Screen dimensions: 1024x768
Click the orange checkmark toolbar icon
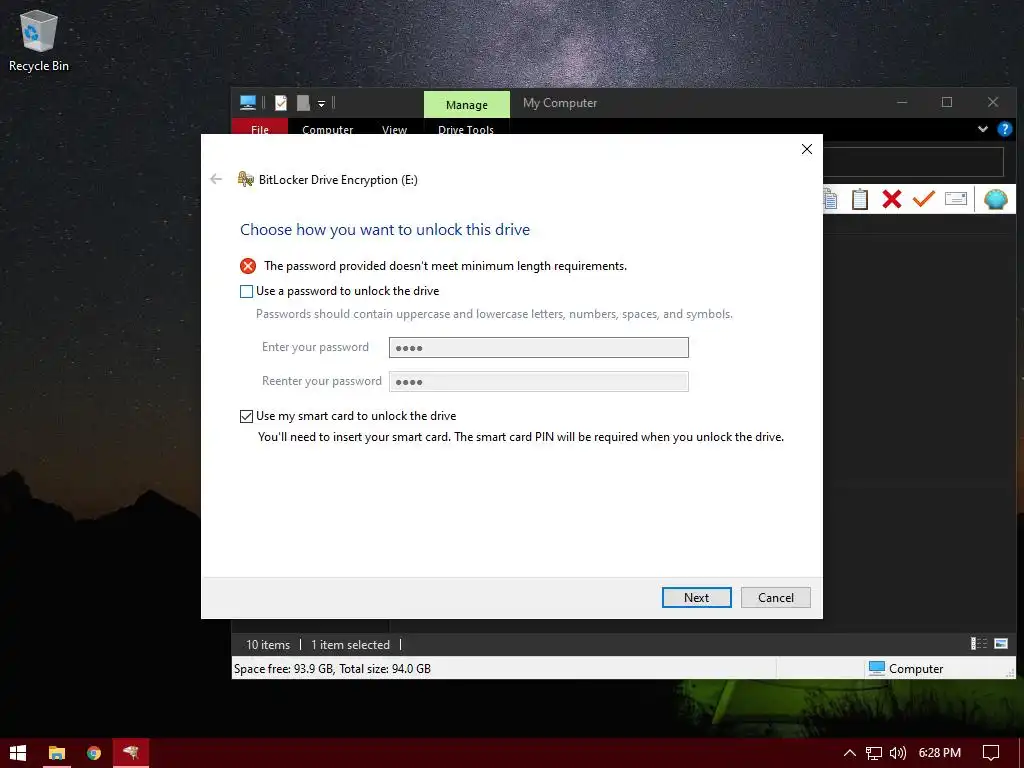click(923, 198)
